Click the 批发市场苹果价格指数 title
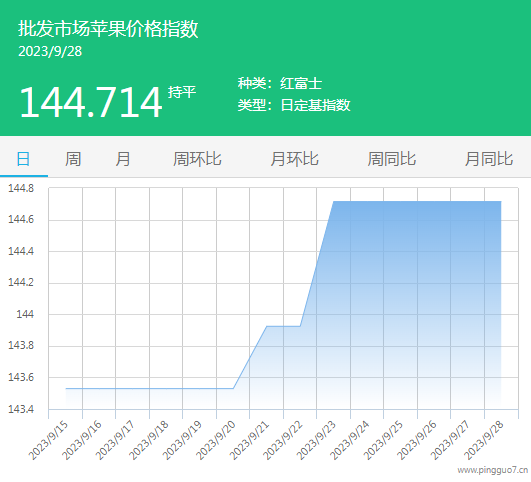531x482 pixels. pyautogui.click(x=108, y=29)
